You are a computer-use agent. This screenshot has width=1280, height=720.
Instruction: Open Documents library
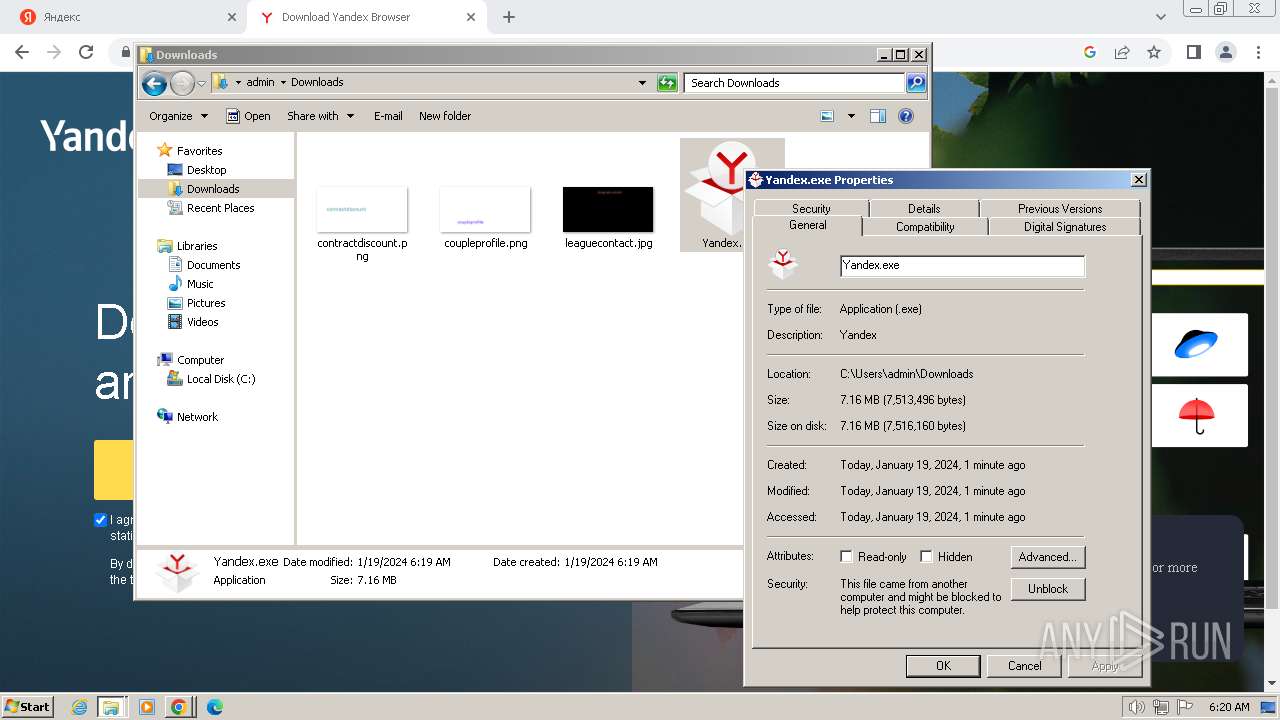click(x=213, y=265)
